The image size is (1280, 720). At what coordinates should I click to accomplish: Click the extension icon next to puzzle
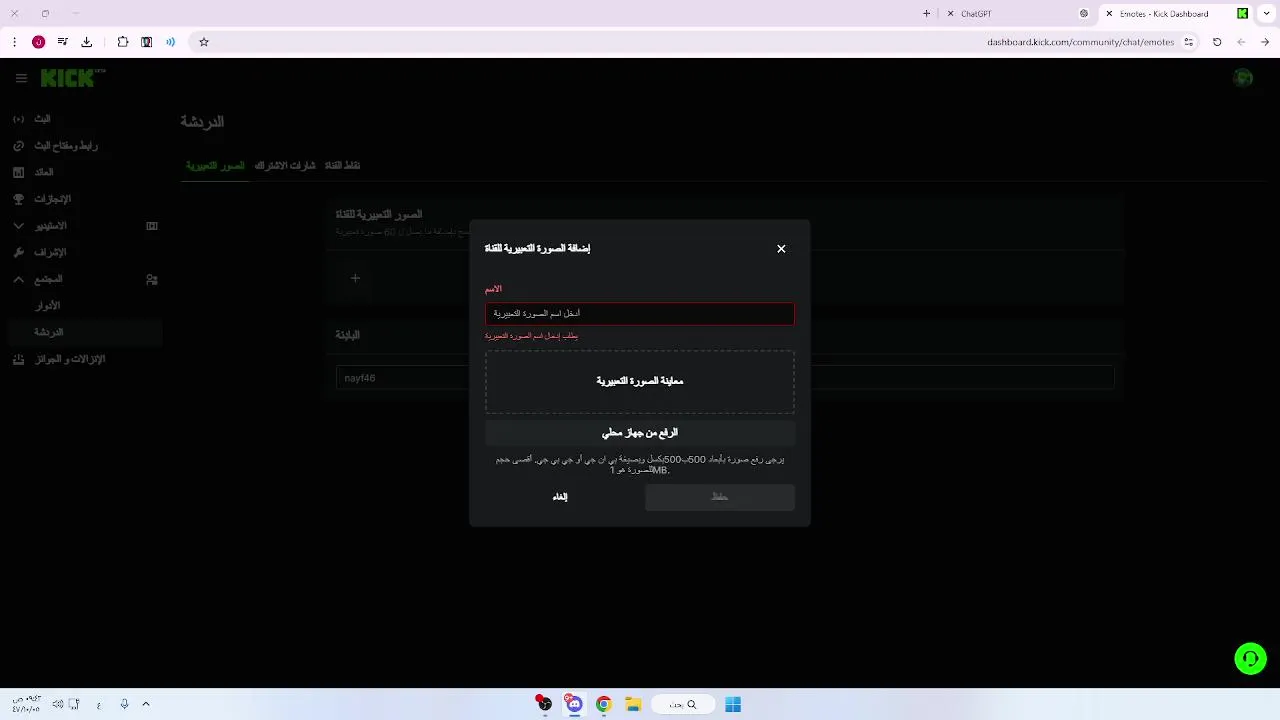[147, 42]
